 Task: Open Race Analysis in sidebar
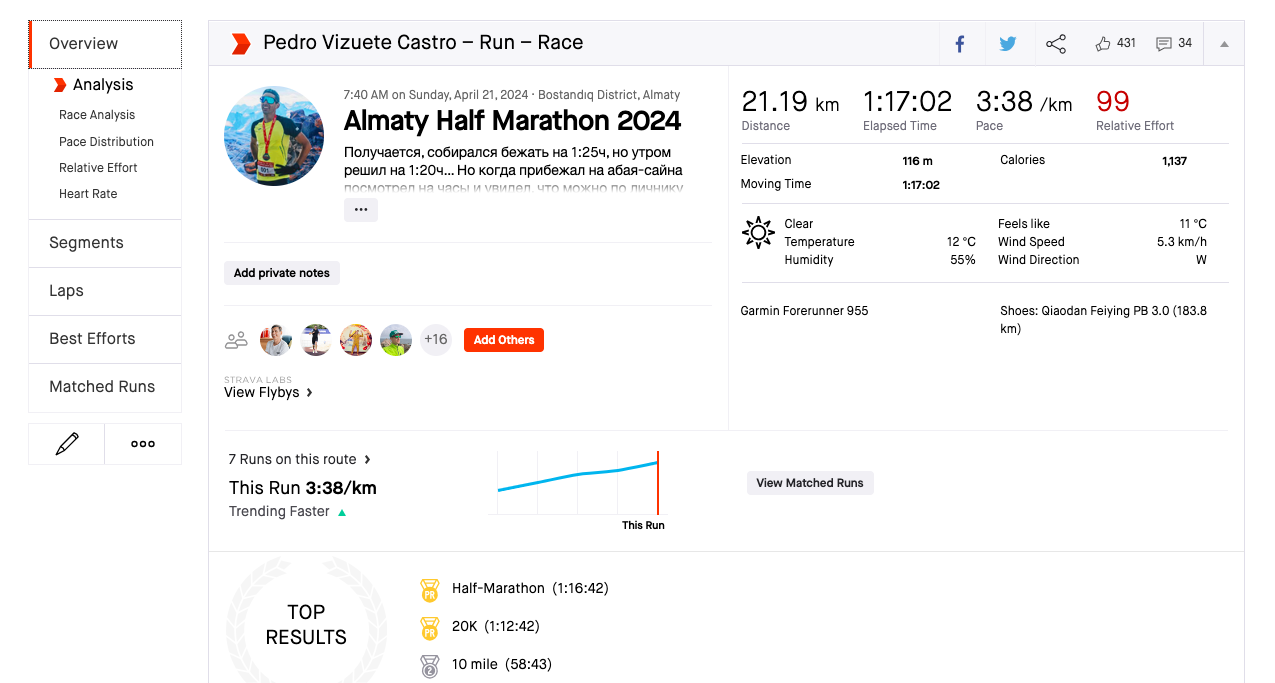point(97,115)
